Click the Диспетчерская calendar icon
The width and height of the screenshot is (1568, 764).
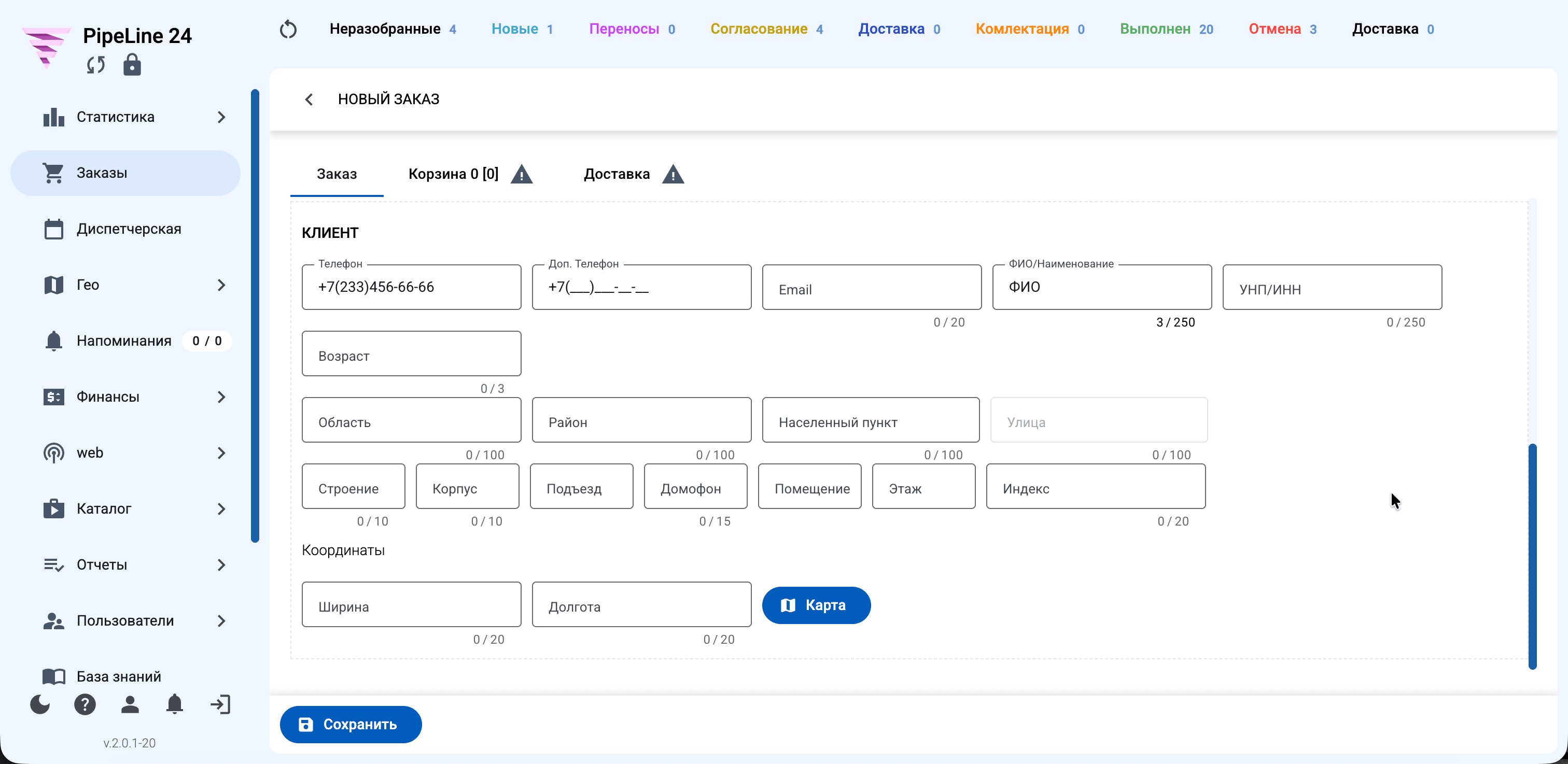coord(53,229)
